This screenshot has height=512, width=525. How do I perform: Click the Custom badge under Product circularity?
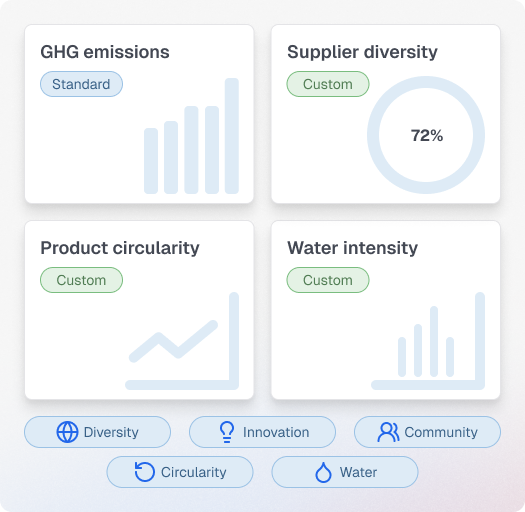[81, 280]
